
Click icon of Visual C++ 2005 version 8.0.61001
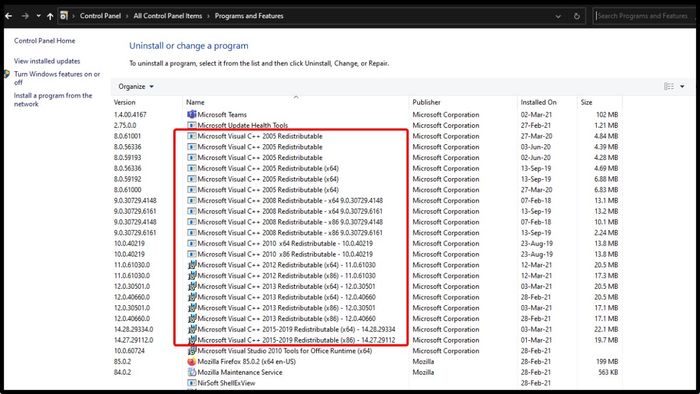click(x=192, y=136)
